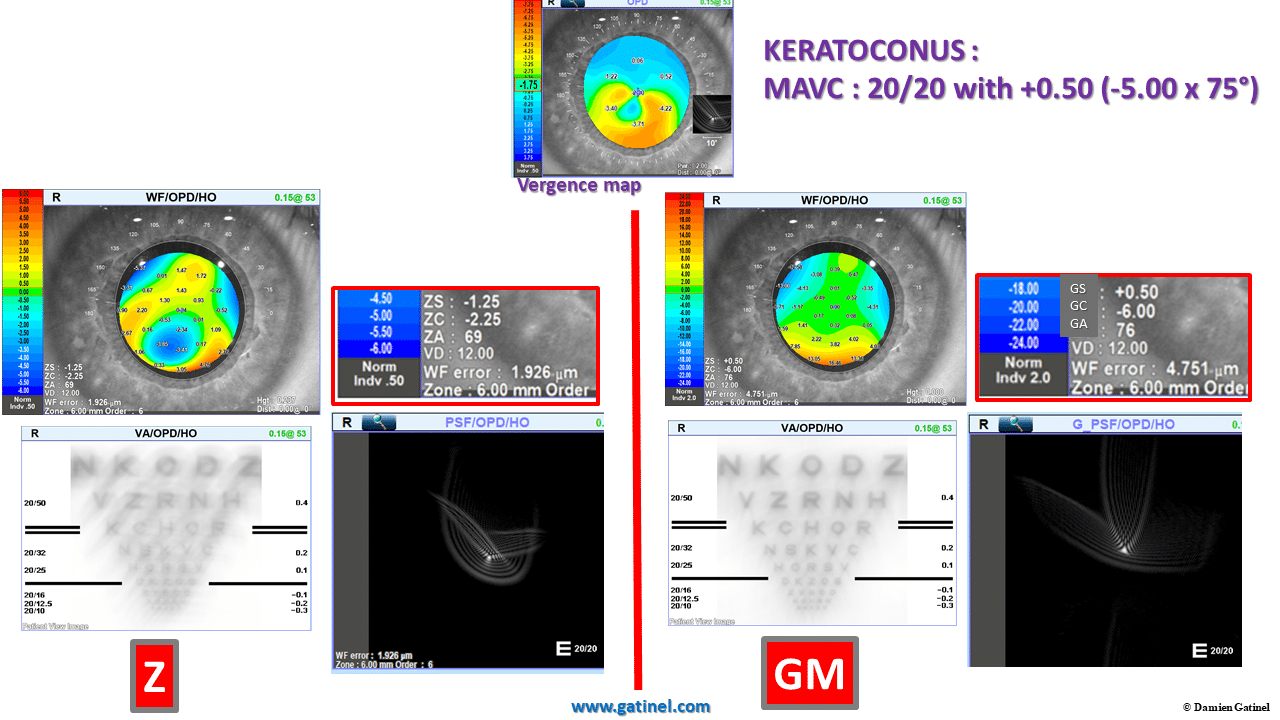Click the E 20/20 marker in G_PSF/OPD/HO panel
Viewport: 1280px width, 720px height.
point(1215,650)
